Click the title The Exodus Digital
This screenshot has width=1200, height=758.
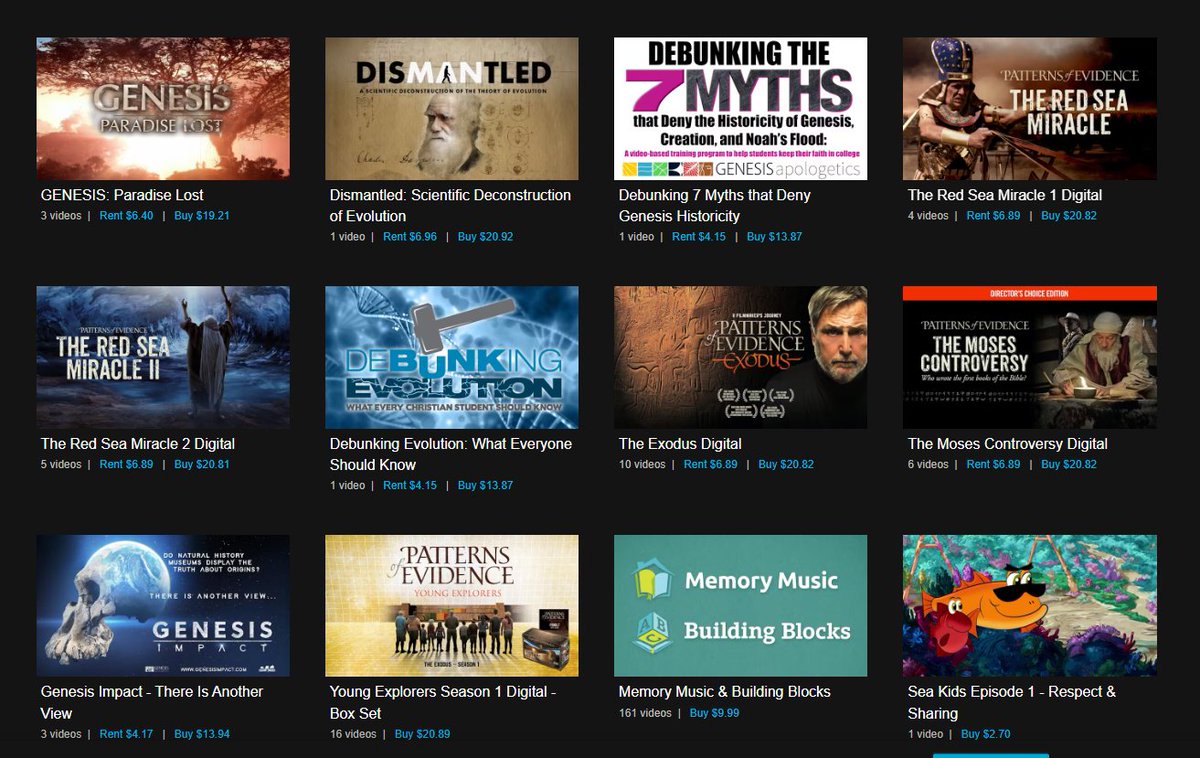(680, 444)
